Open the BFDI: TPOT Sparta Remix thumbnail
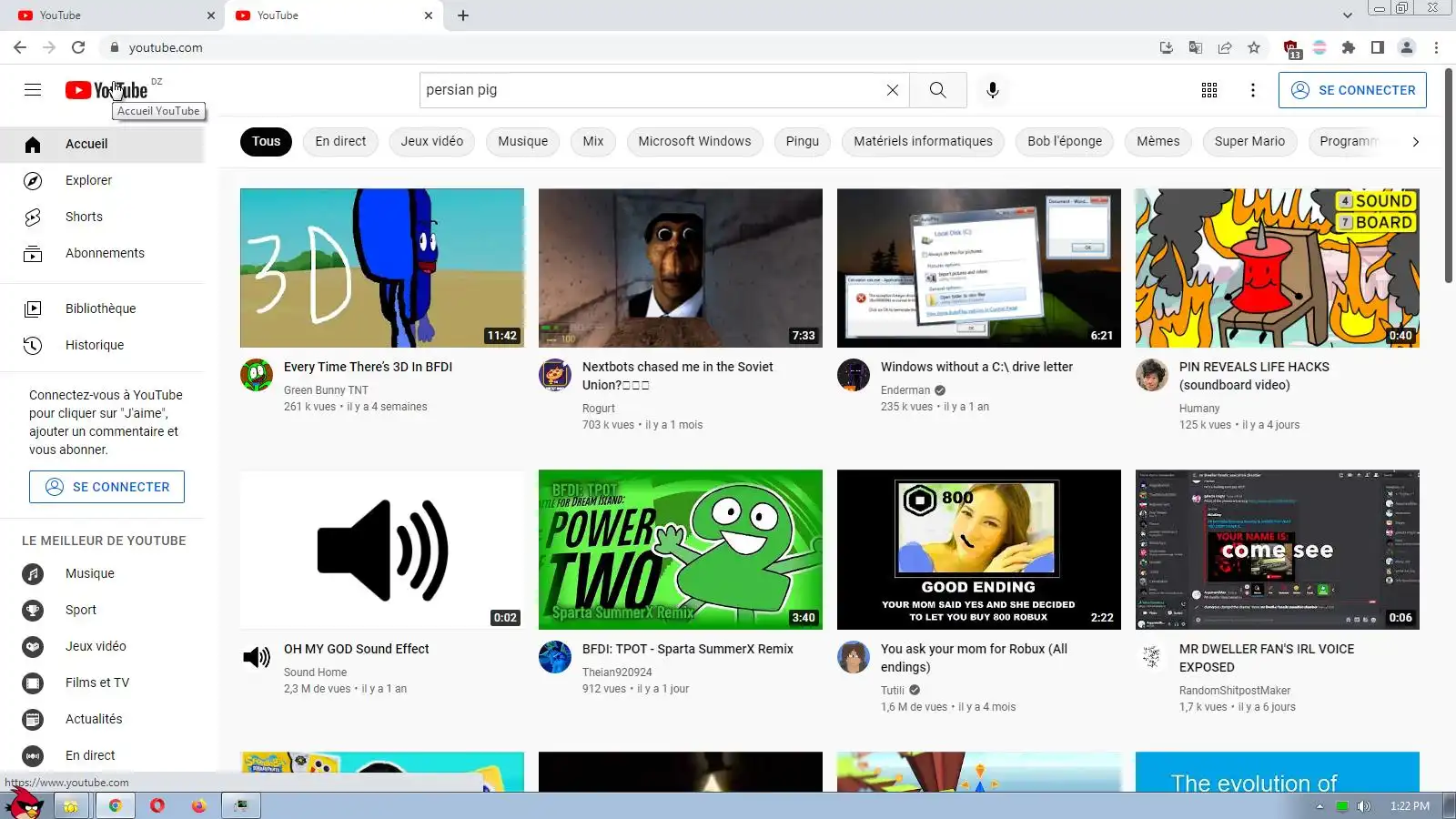 [681, 550]
